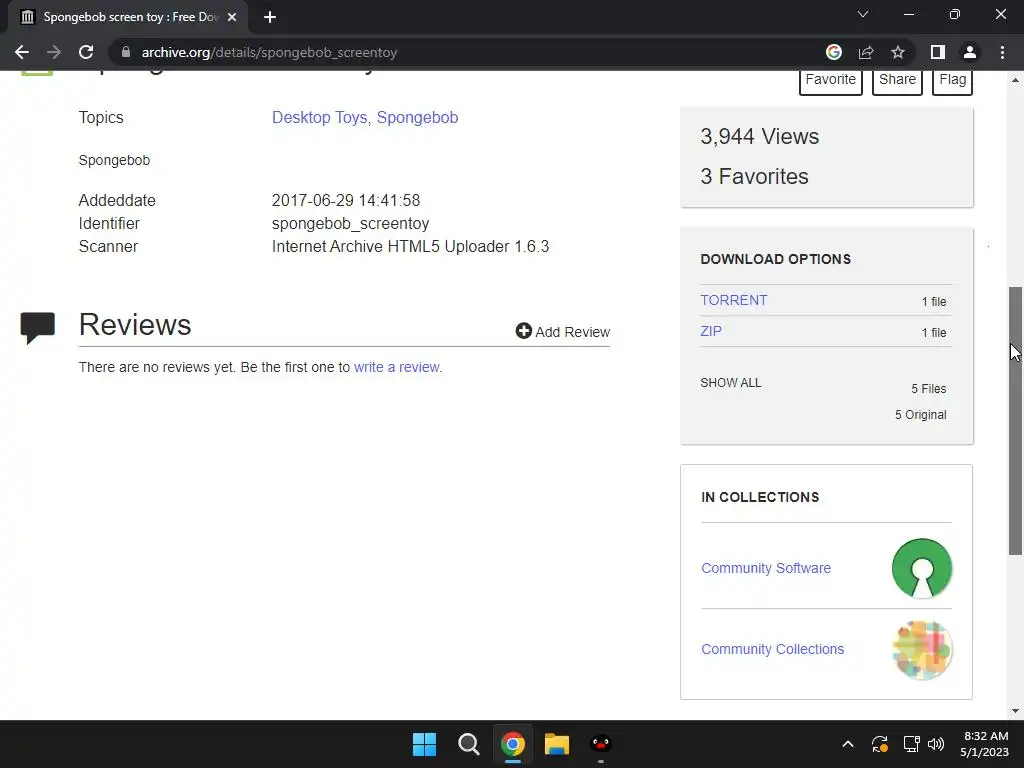The width and height of the screenshot is (1024, 768).
Task: Open the Windows Start menu
Action: pos(424,744)
